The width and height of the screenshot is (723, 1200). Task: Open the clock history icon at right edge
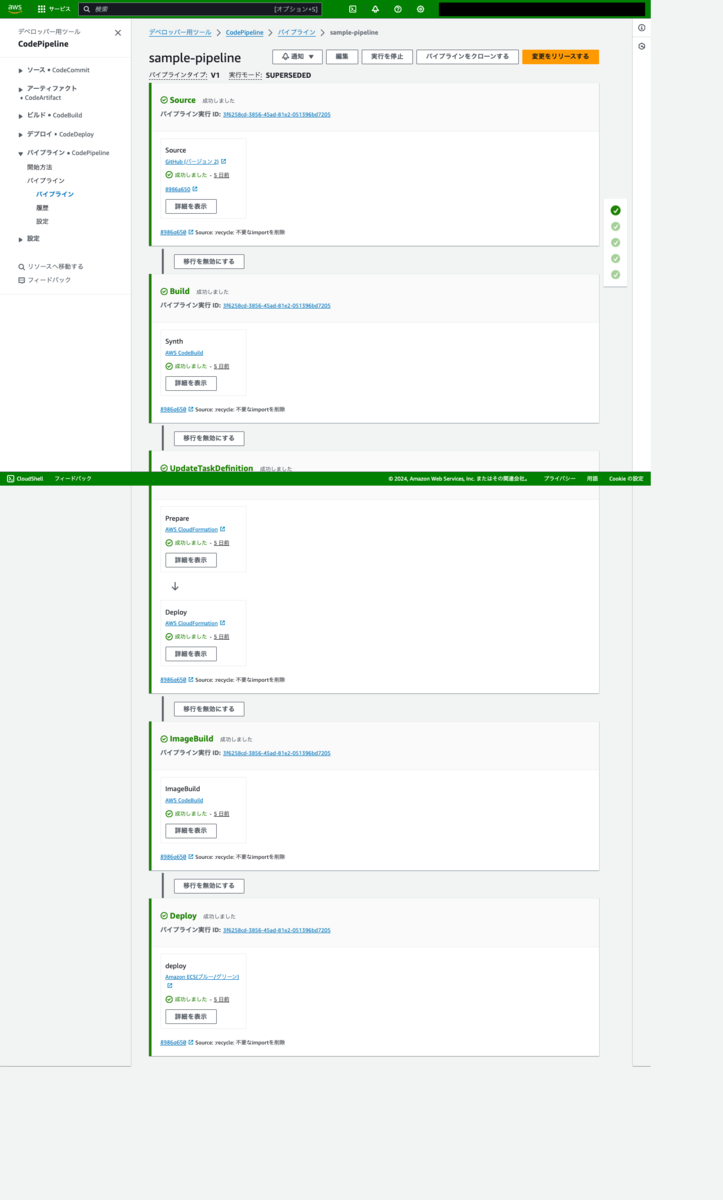click(x=642, y=46)
